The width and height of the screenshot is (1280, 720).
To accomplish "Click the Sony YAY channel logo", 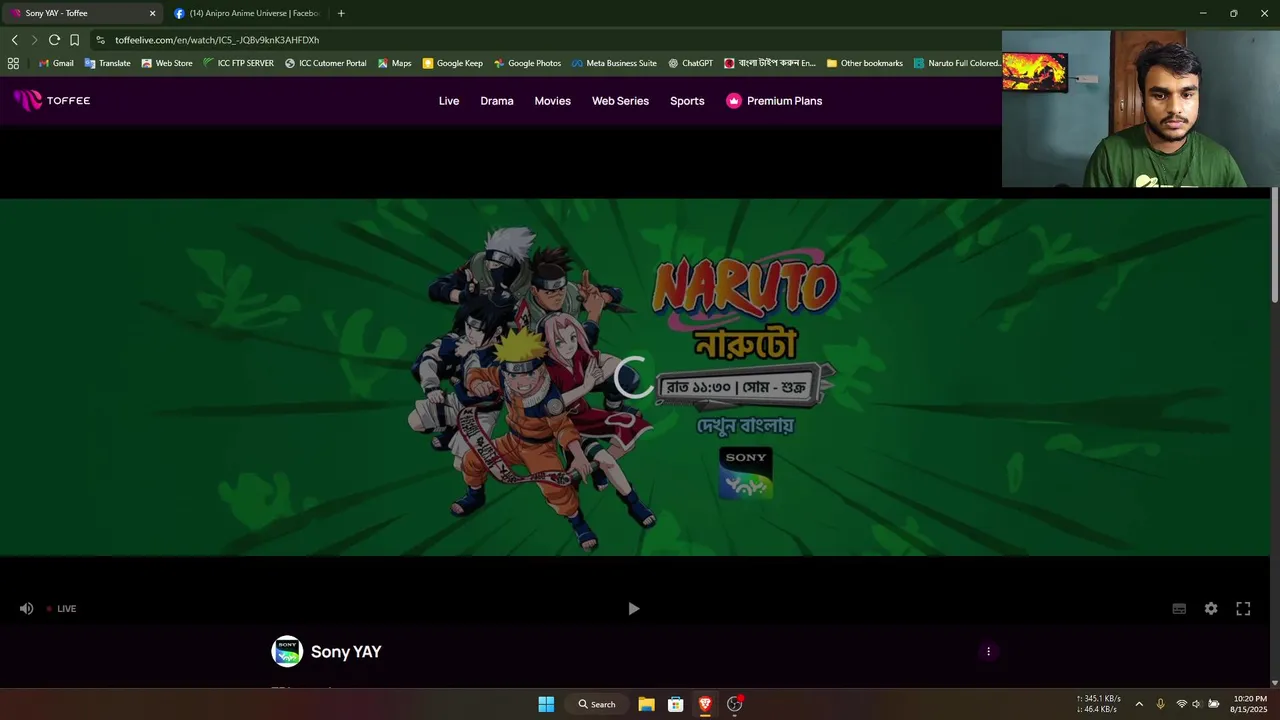I will tap(287, 651).
